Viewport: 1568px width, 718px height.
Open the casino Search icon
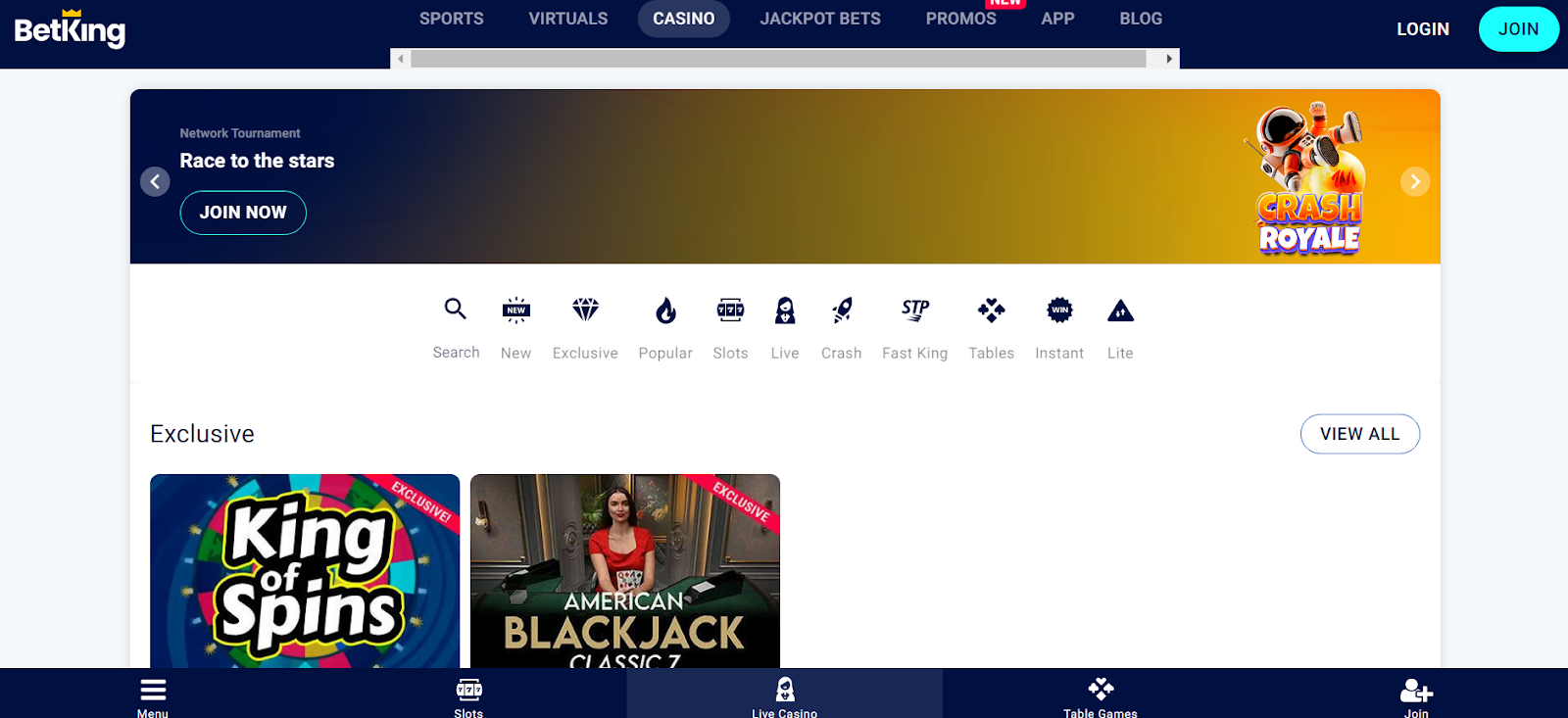(x=456, y=310)
